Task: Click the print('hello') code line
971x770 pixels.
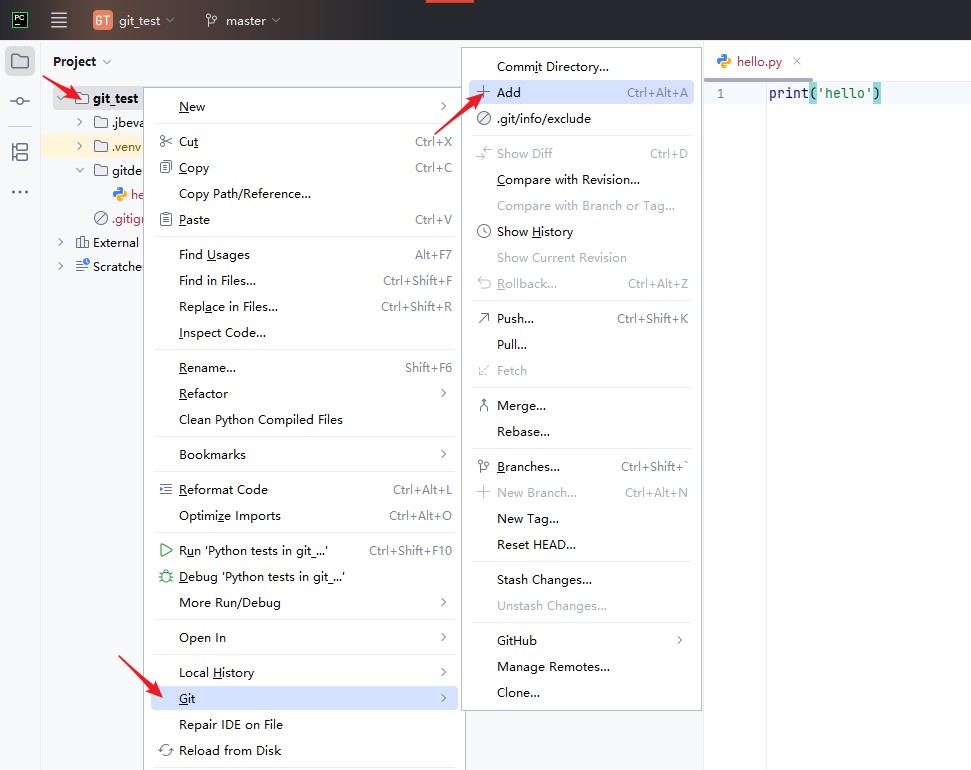Action: tap(824, 93)
